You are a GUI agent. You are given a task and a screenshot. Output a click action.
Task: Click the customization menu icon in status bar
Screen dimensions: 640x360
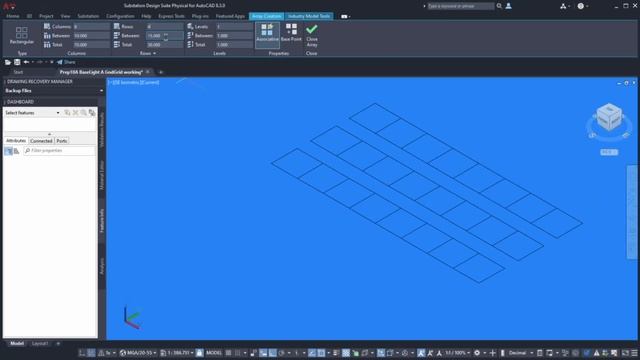634,353
